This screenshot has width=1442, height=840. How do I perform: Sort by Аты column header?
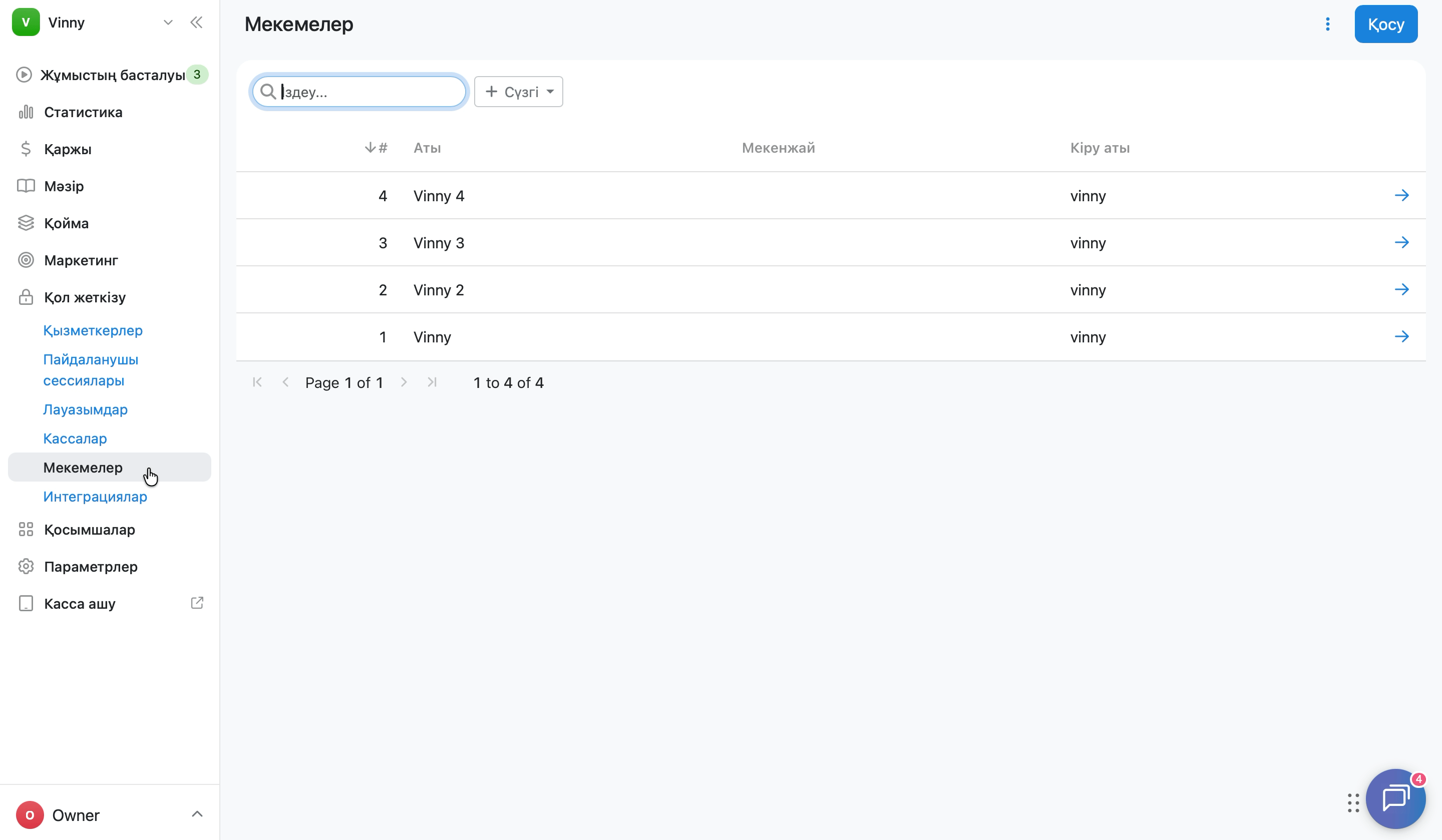coord(428,148)
